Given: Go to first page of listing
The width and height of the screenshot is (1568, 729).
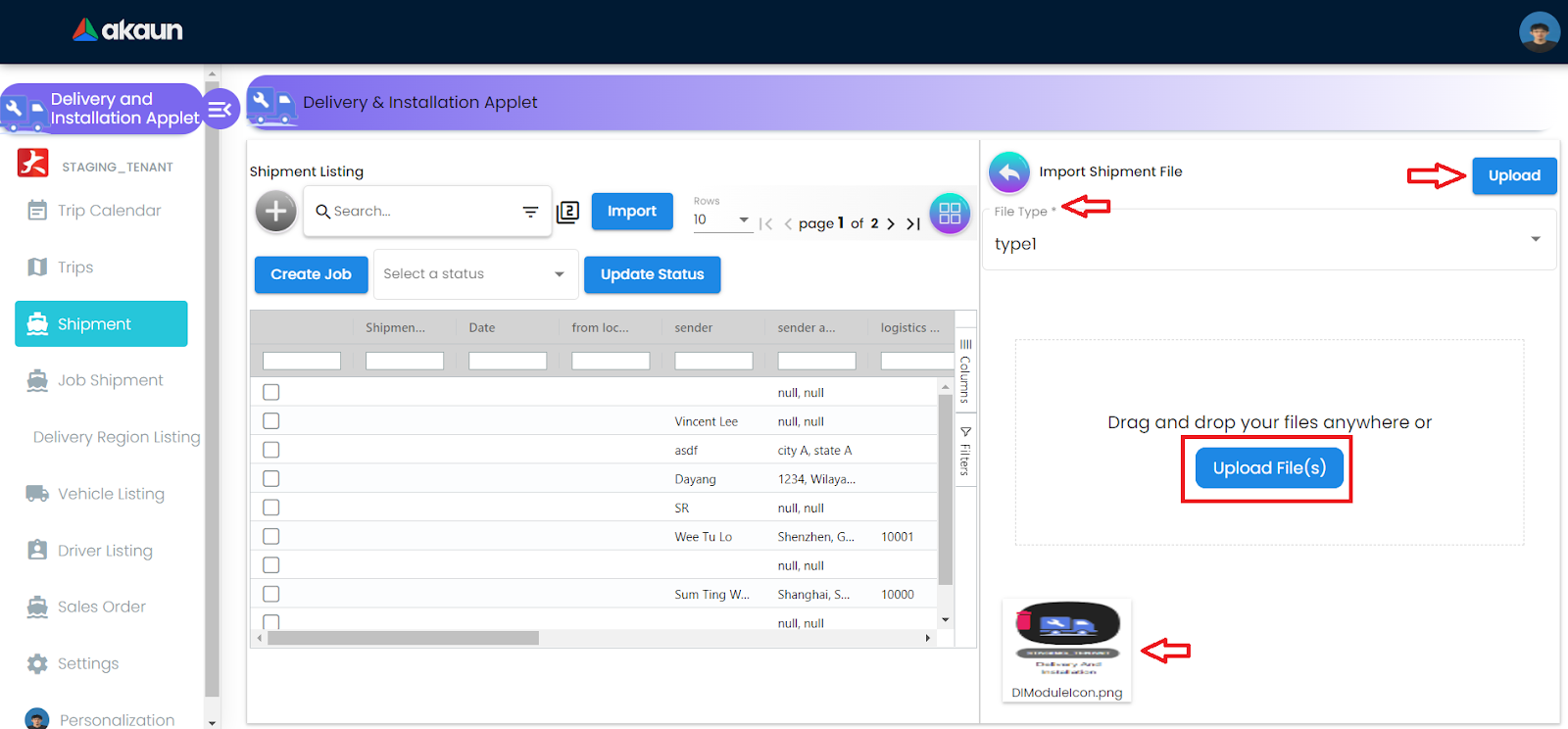Looking at the screenshot, I should pyautogui.click(x=766, y=224).
